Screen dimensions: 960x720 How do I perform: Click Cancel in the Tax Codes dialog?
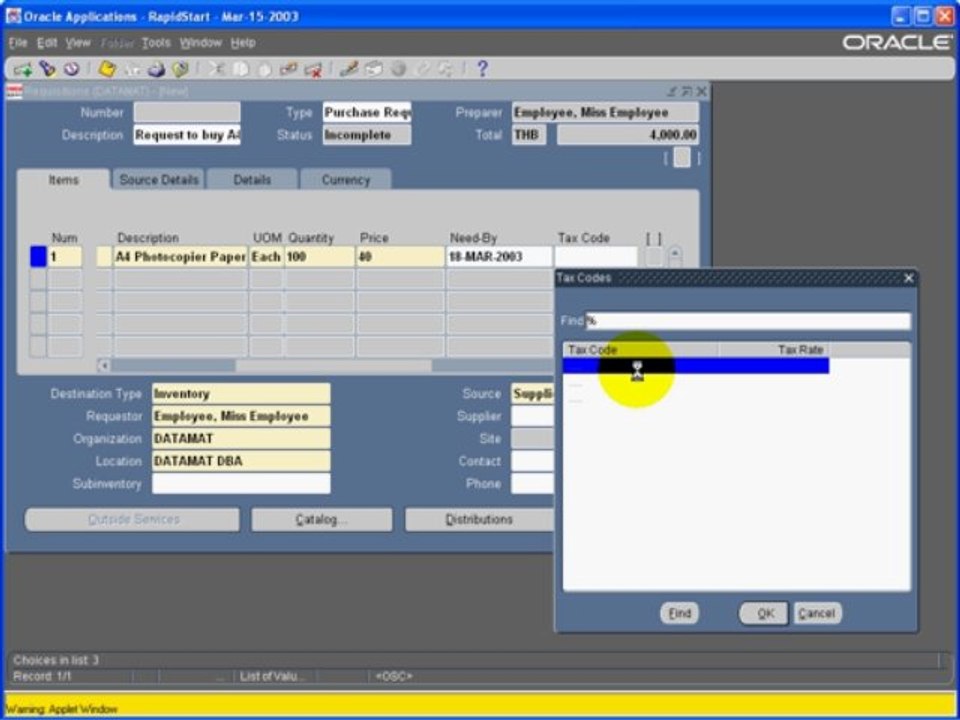[x=817, y=613]
